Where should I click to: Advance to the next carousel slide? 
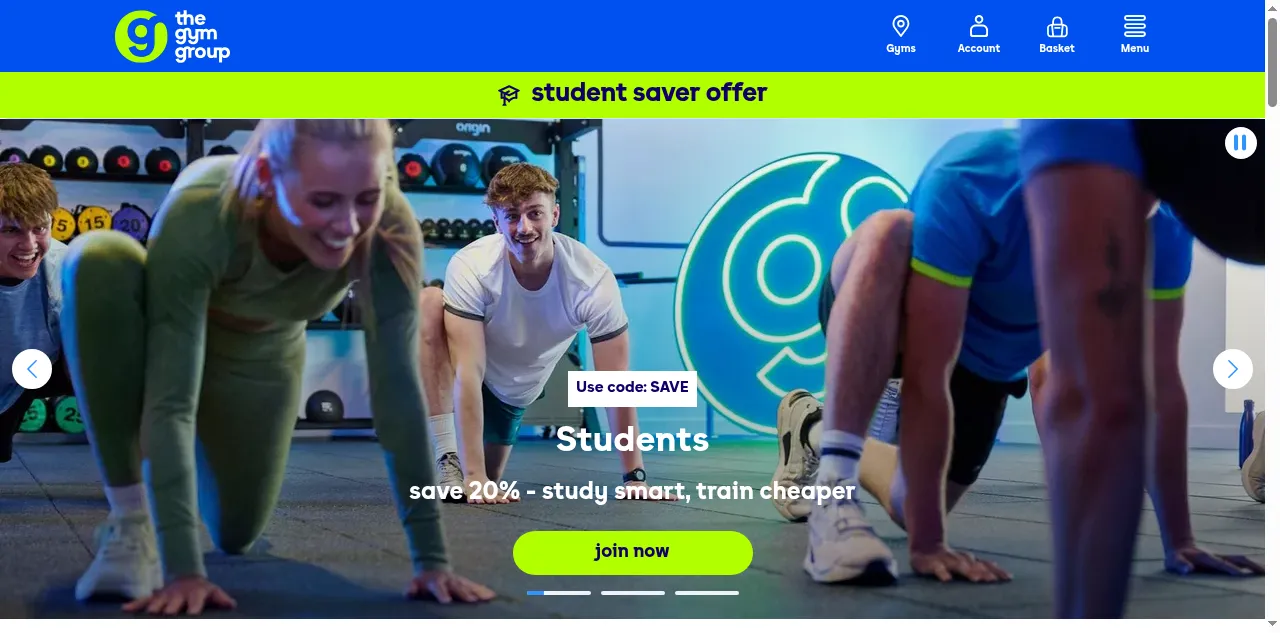click(1233, 369)
